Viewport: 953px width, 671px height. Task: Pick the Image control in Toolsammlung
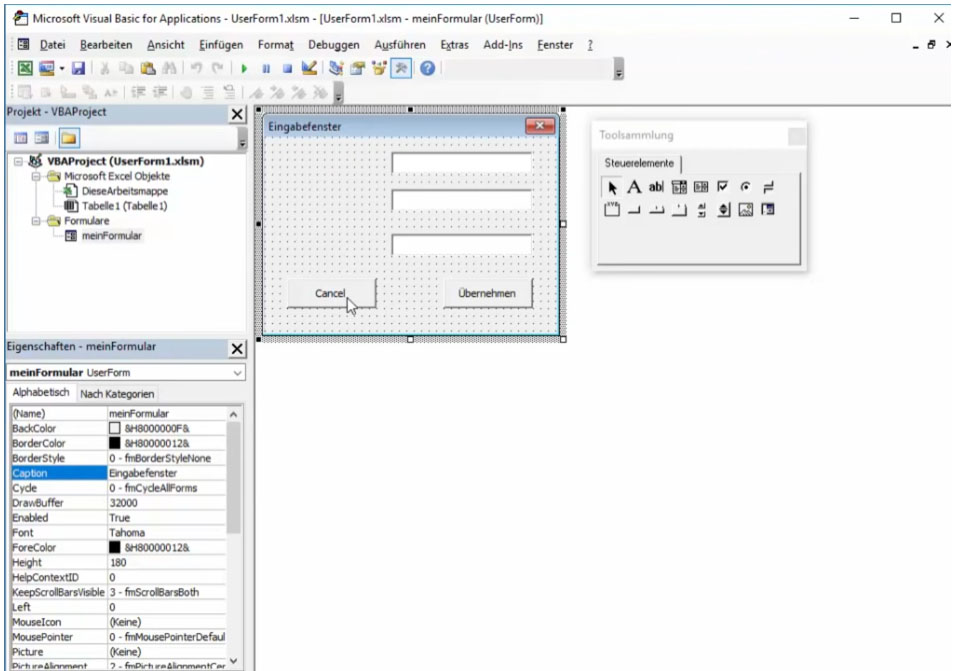click(746, 210)
